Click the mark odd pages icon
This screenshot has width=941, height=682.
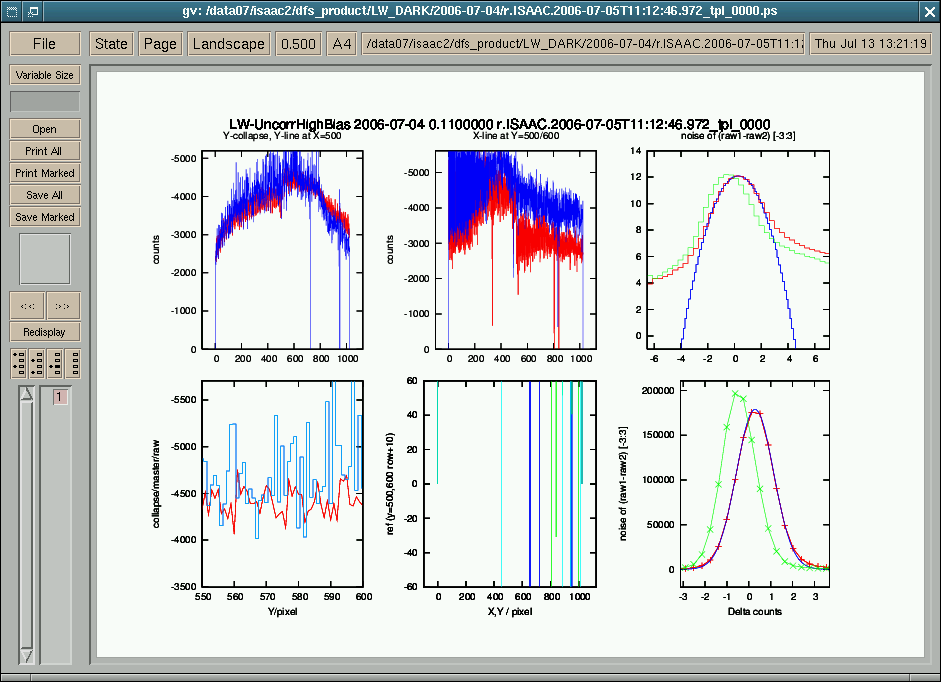point(18,363)
